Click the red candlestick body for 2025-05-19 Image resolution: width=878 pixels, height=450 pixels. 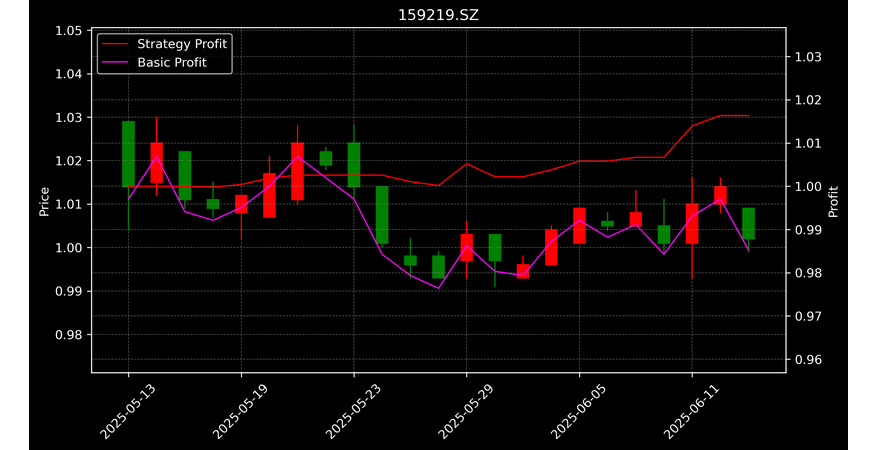point(241,204)
